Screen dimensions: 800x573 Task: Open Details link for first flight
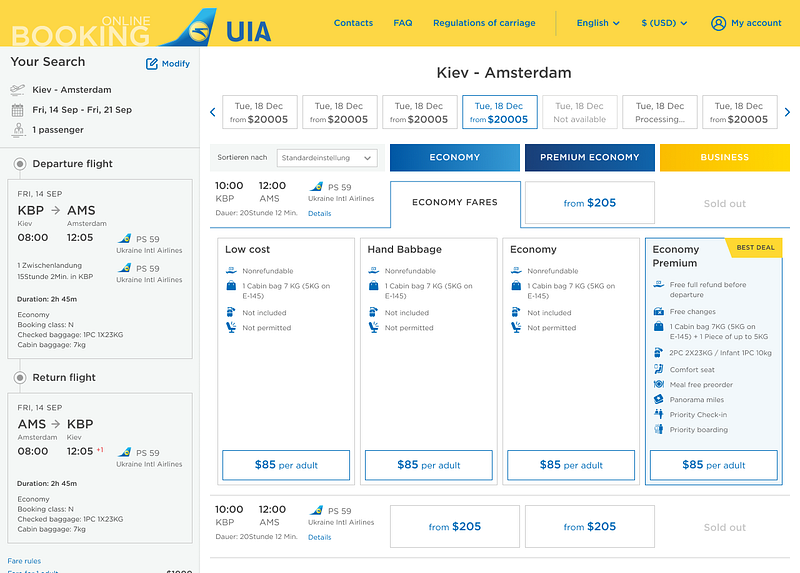pyautogui.click(x=319, y=214)
